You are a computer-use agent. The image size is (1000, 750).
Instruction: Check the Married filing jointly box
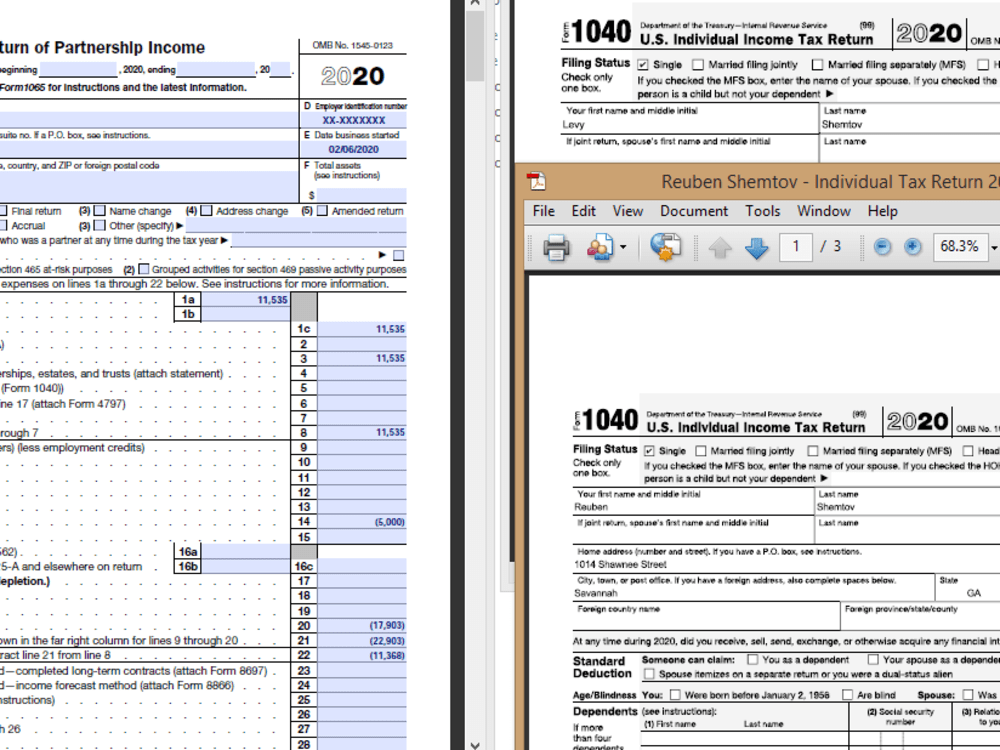tap(700, 451)
